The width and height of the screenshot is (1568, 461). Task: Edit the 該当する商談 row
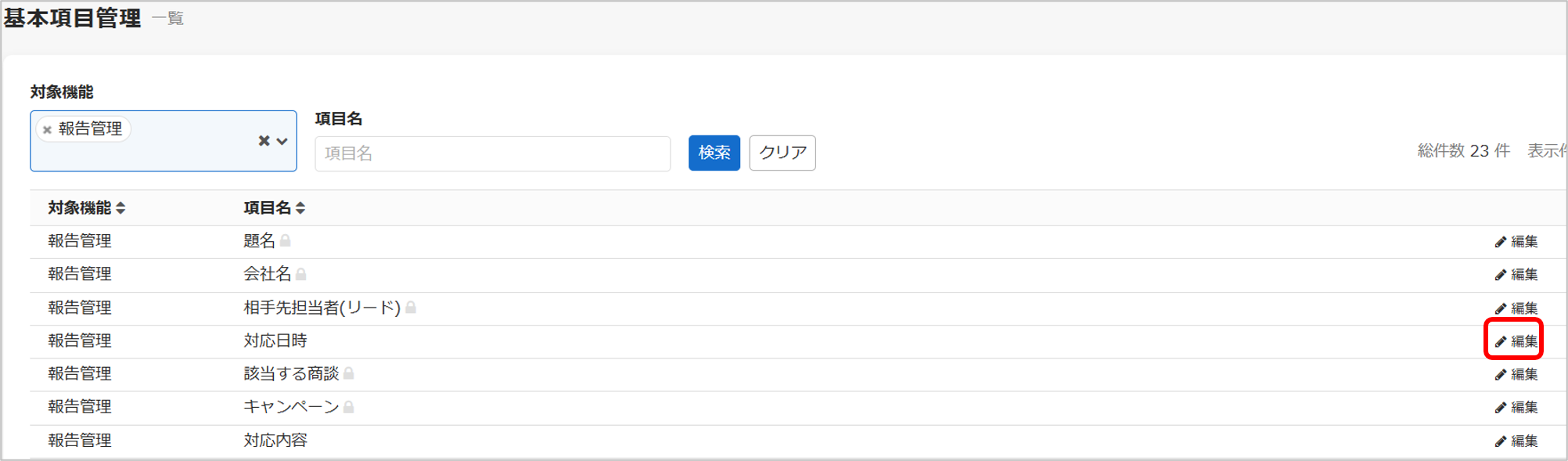[x=1516, y=374]
